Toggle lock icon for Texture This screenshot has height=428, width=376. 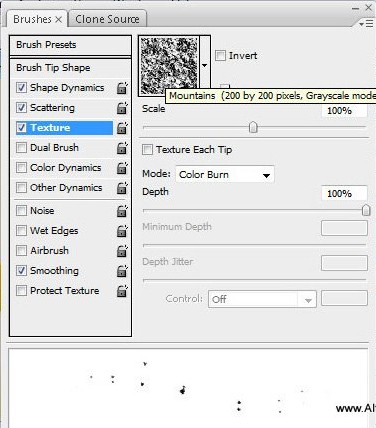pos(122,128)
